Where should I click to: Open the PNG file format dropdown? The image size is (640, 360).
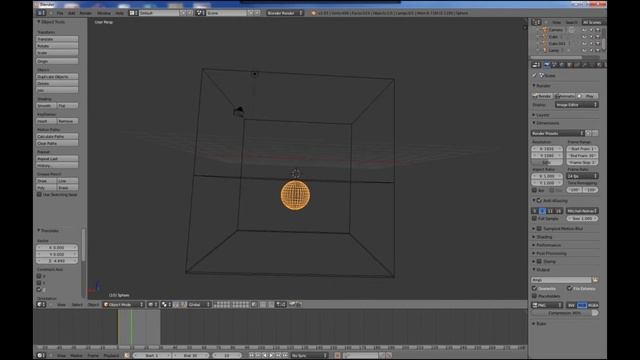tap(547, 305)
